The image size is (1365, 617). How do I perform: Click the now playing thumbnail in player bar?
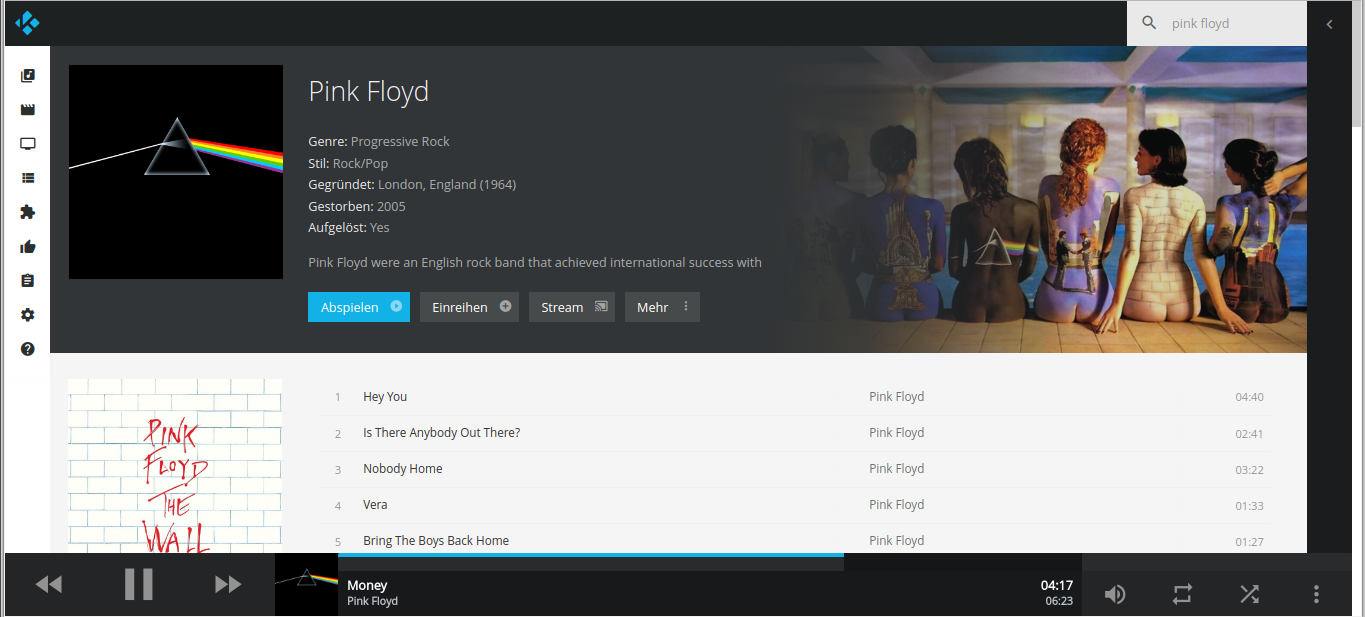point(306,584)
